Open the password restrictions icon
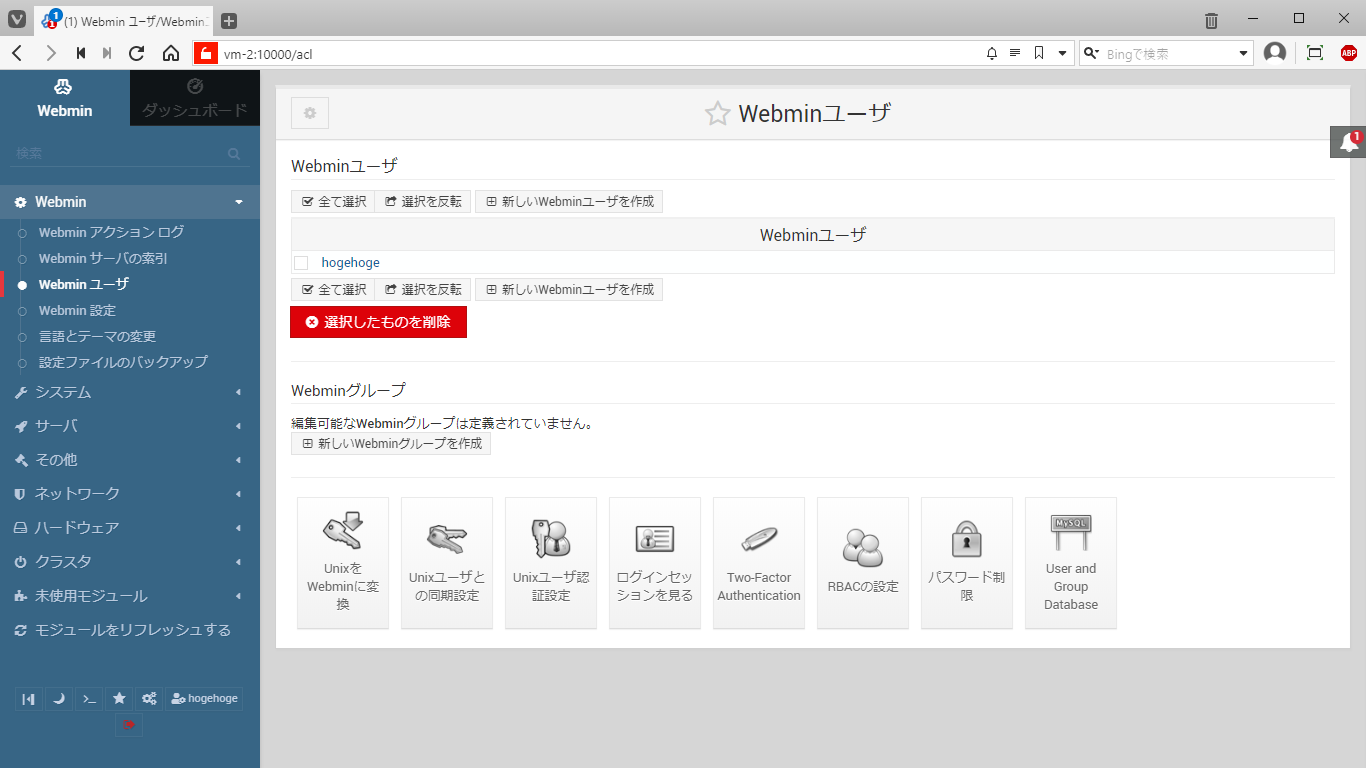Image resolution: width=1366 pixels, height=768 pixels. point(967,563)
